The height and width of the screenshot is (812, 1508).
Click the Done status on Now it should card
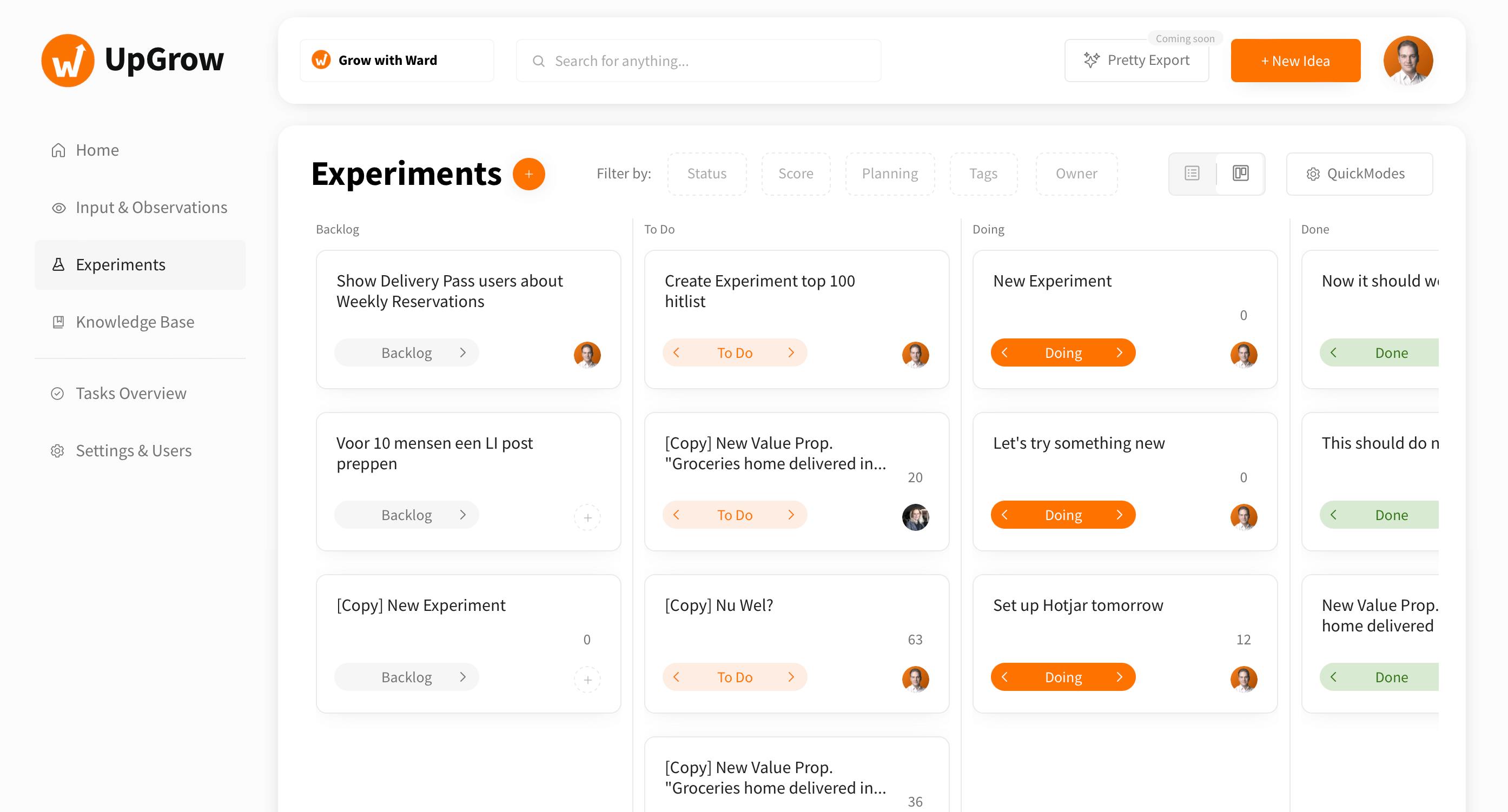coord(1379,353)
